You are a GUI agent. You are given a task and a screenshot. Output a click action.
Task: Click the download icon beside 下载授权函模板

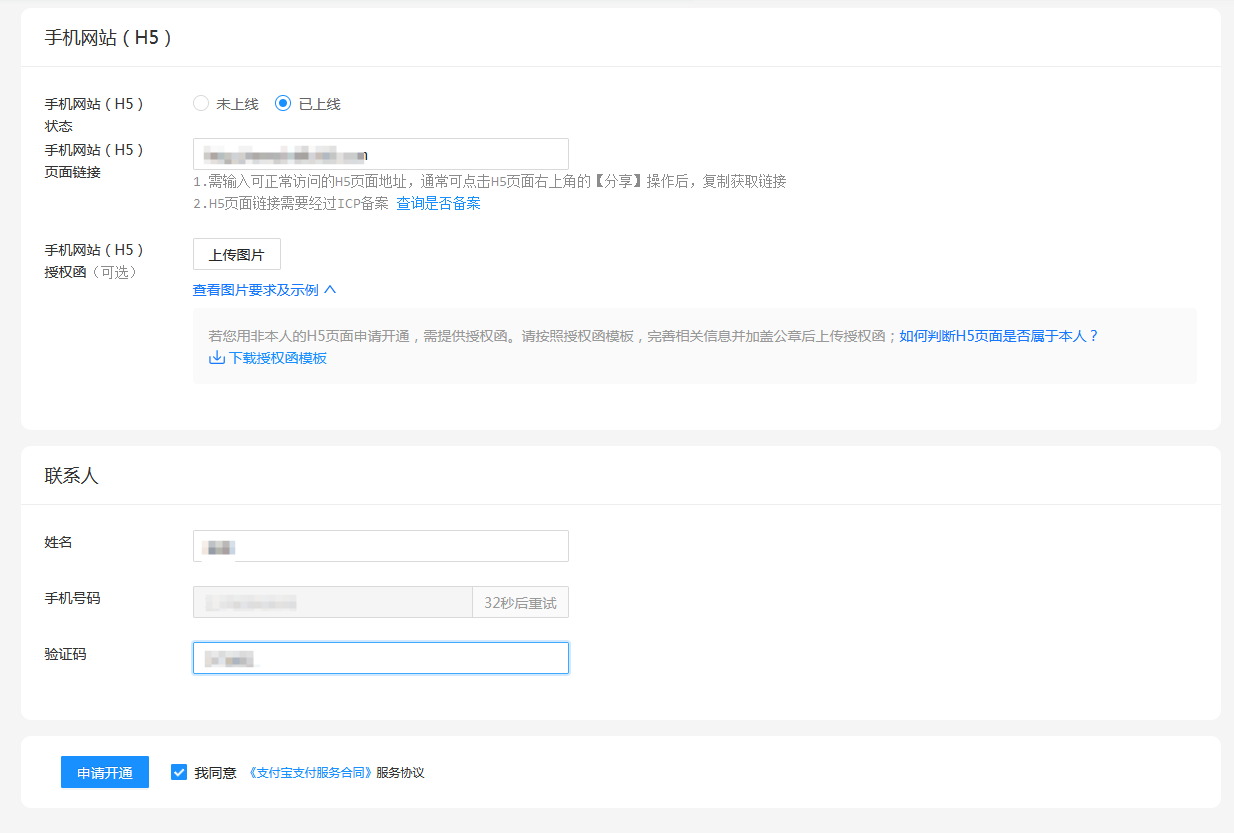(x=216, y=358)
